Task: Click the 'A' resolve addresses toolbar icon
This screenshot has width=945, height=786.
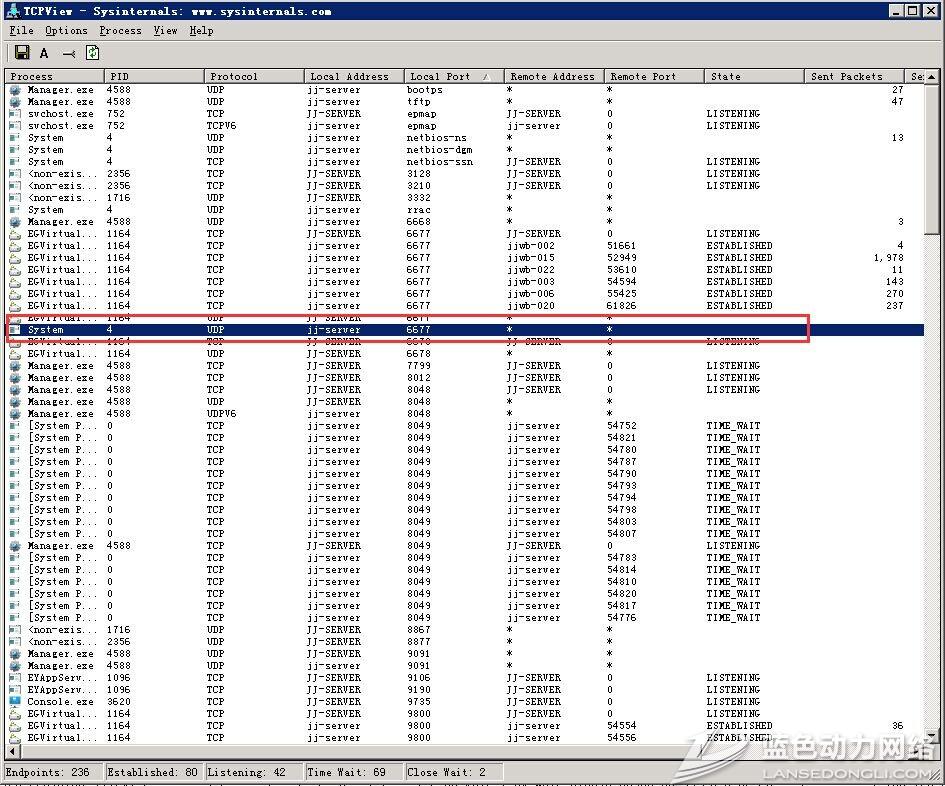Action: pos(44,53)
